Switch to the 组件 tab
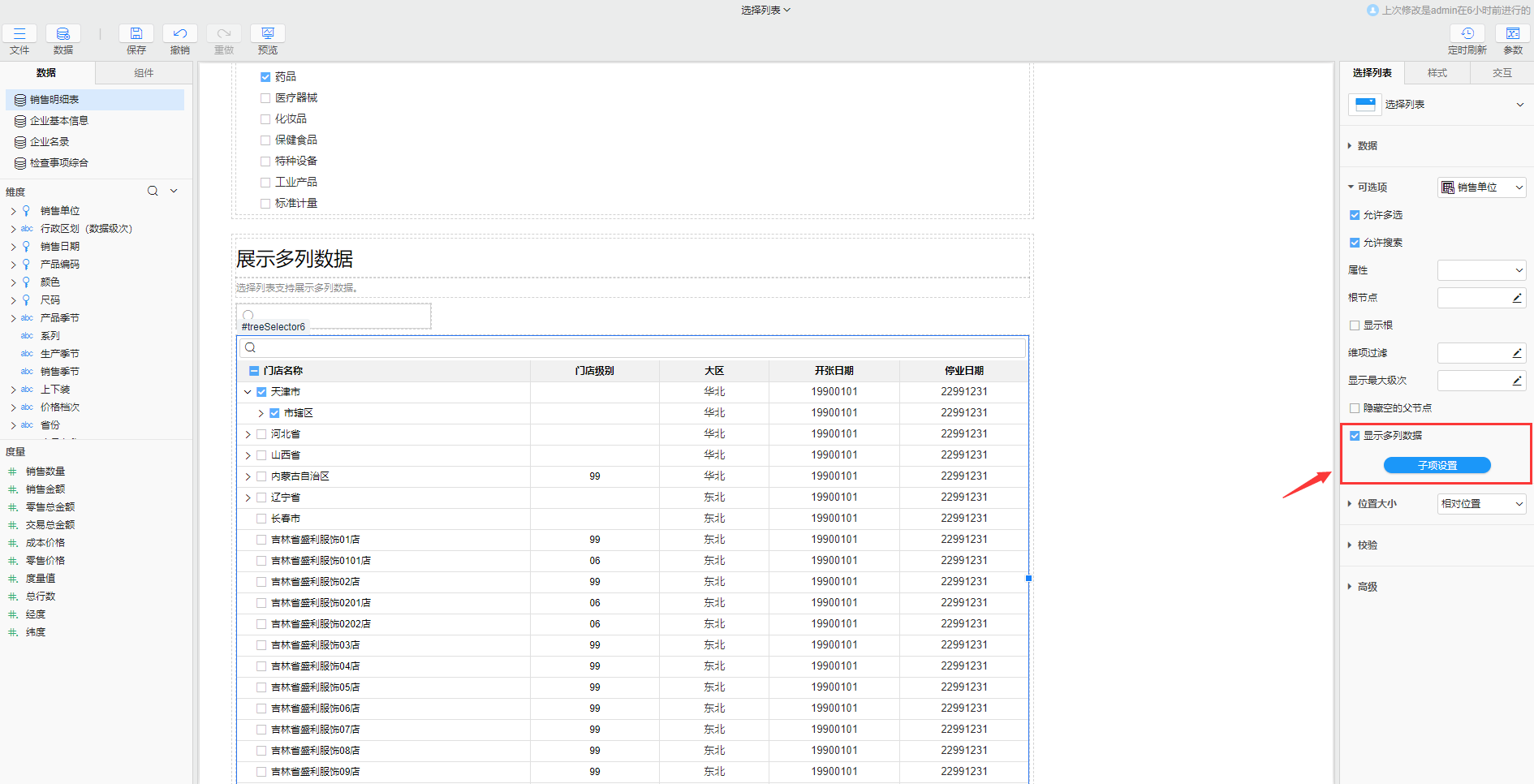Screen dimensions: 1534x784 [x=144, y=73]
